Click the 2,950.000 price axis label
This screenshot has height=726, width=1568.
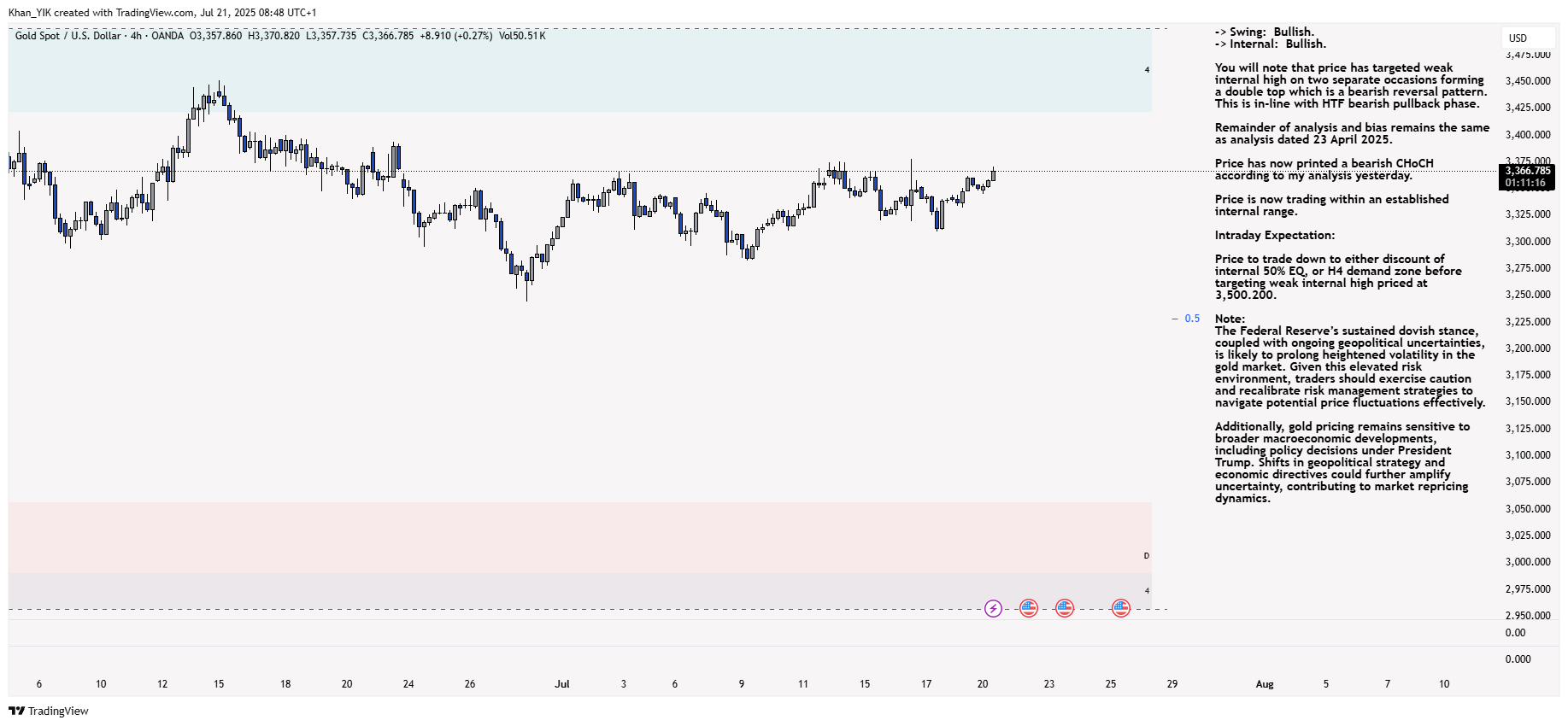click(x=1528, y=616)
